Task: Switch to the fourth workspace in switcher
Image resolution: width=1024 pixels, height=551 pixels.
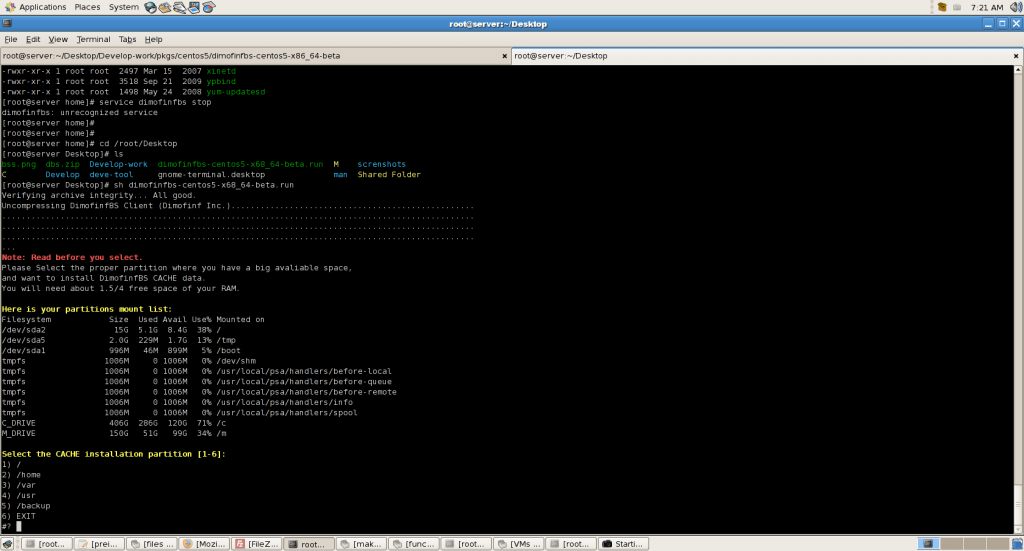Action: 997,543
